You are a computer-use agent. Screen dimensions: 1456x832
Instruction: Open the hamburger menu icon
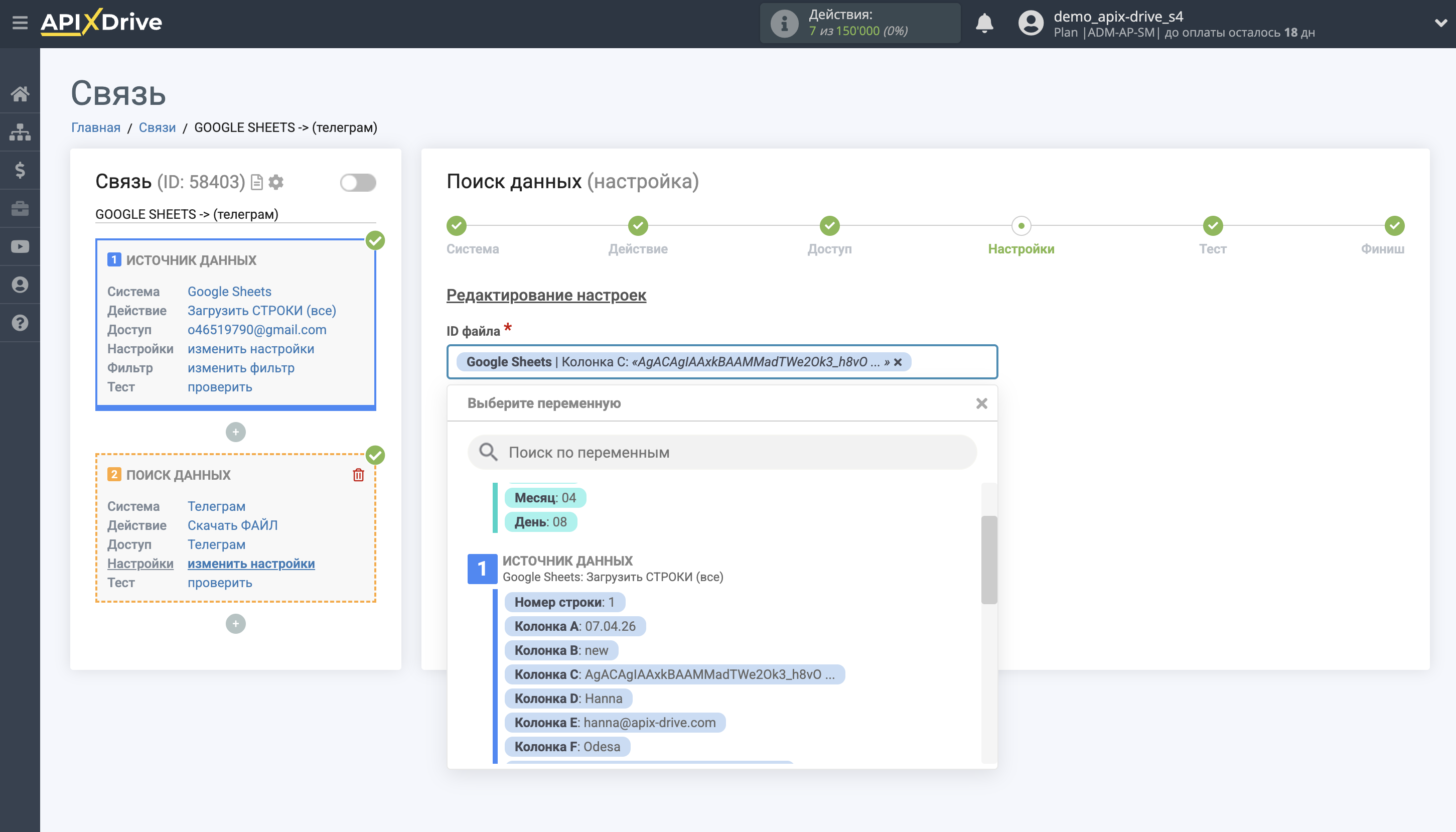point(20,23)
